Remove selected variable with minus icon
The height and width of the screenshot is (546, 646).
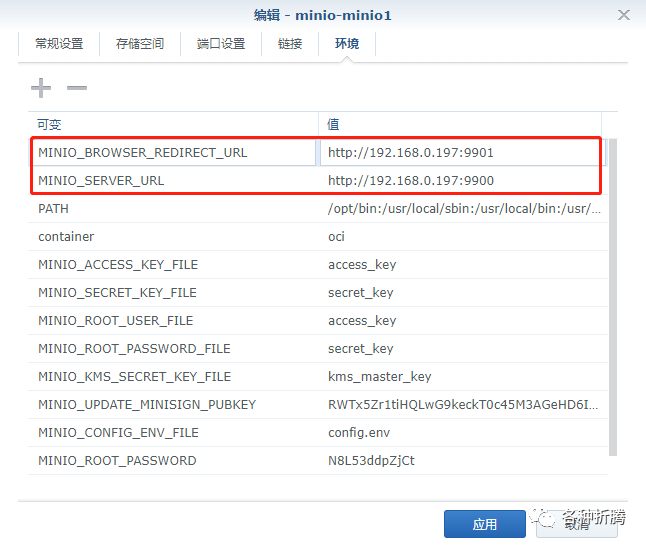(77, 88)
